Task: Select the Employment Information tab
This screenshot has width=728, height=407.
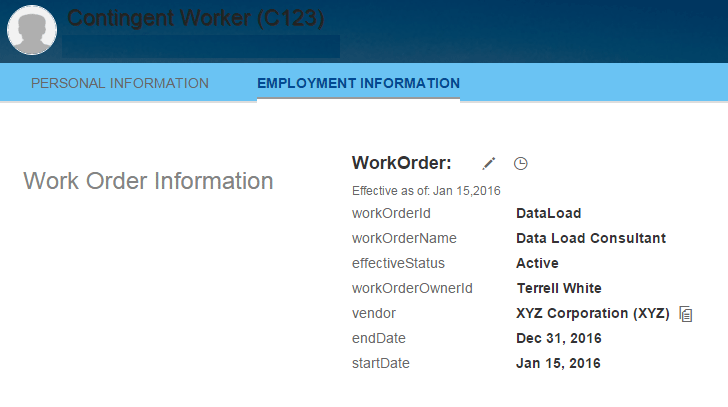Action: (x=358, y=83)
